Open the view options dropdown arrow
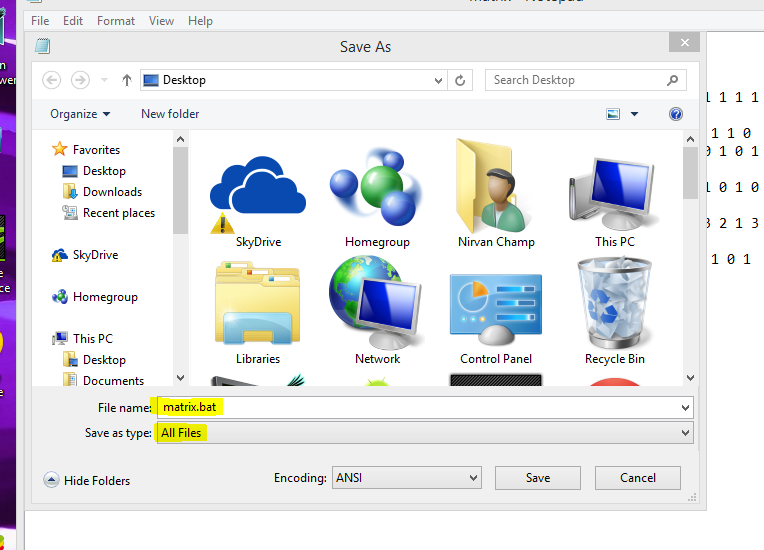Screen dimensions: 764x550 pos(634,114)
